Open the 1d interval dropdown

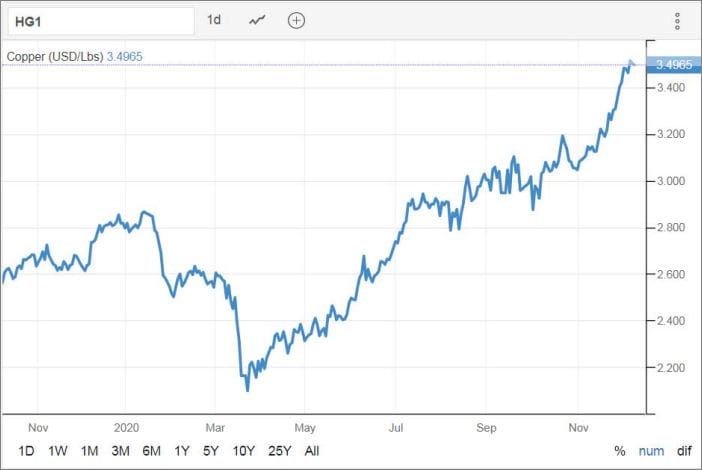(214, 20)
